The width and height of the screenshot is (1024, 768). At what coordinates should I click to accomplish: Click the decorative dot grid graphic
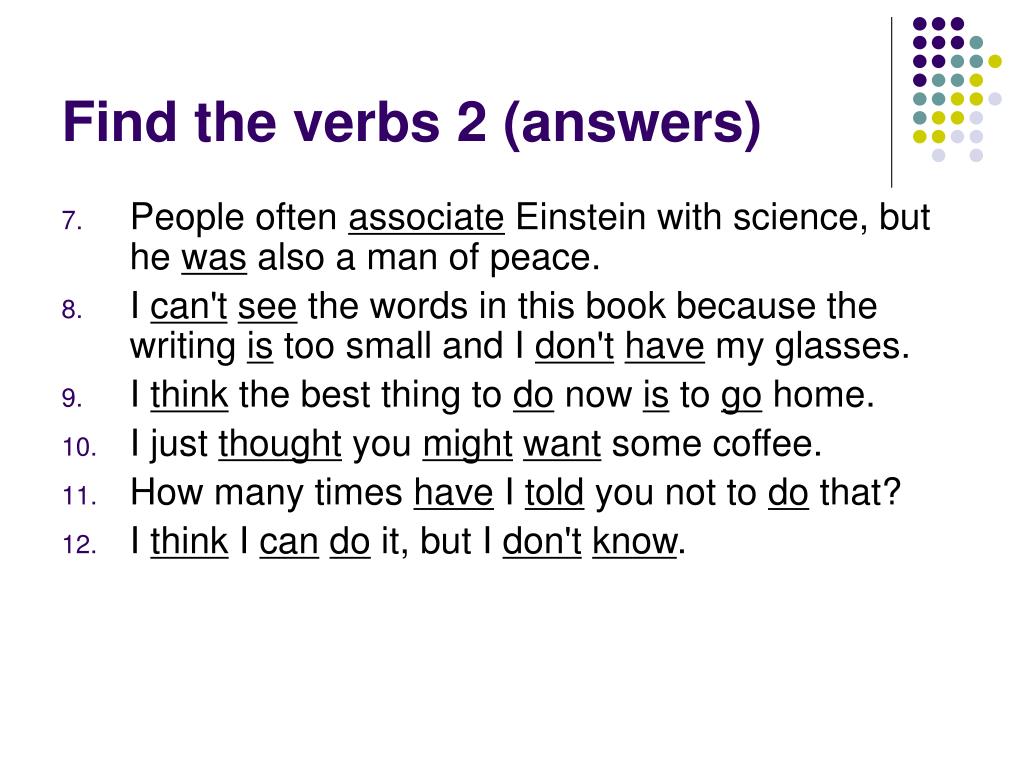957,89
